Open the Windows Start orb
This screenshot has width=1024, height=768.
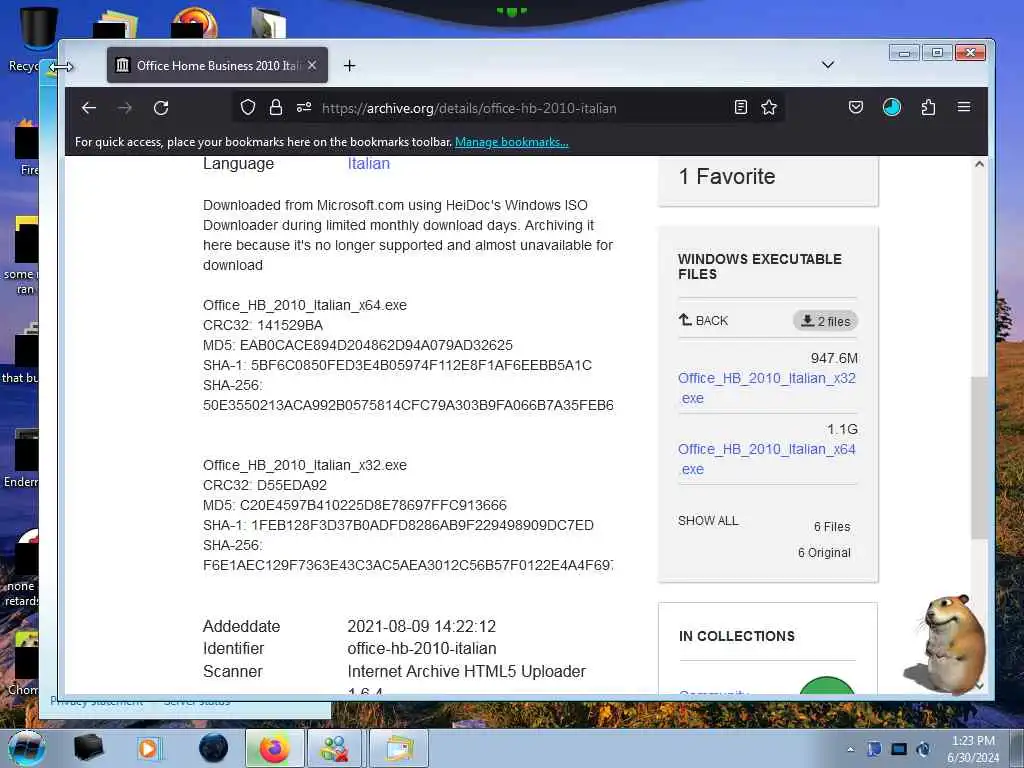(x=27, y=748)
